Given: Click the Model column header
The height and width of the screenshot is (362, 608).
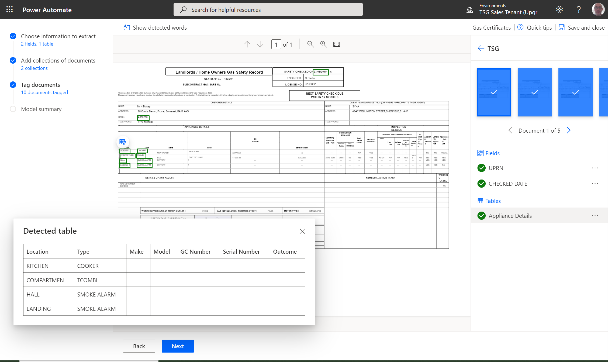Looking at the screenshot, I should [162, 252].
